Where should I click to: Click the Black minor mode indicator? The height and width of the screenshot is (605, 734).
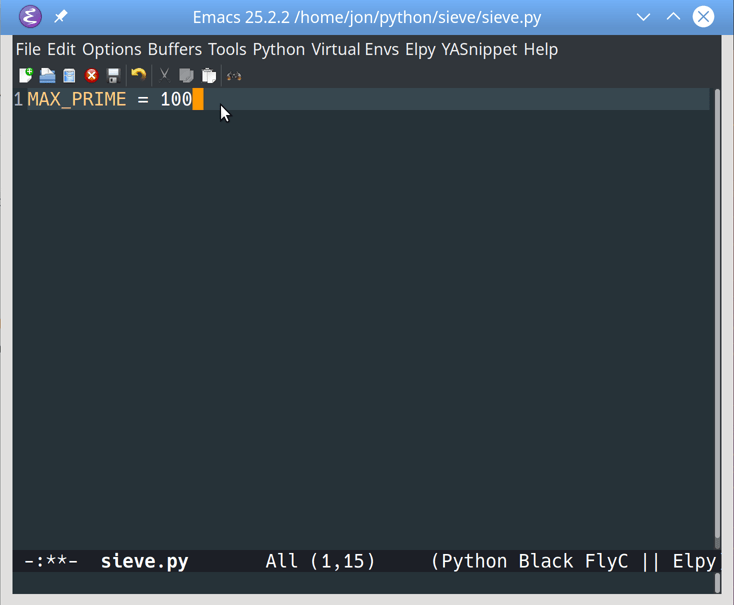[x=546, y=561]
